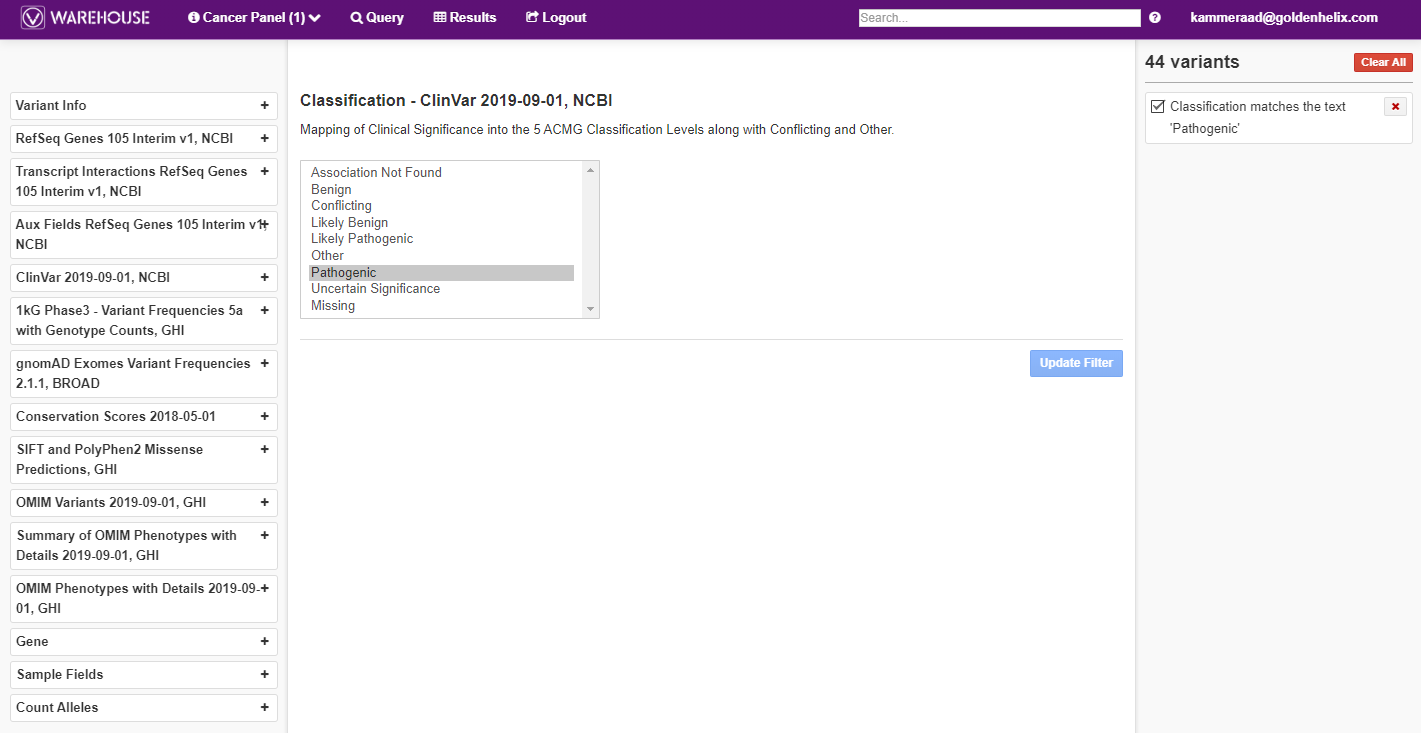This screenshot has width=1421, height=733.
Task: Open the Query menu item
Action: [377, 17]
